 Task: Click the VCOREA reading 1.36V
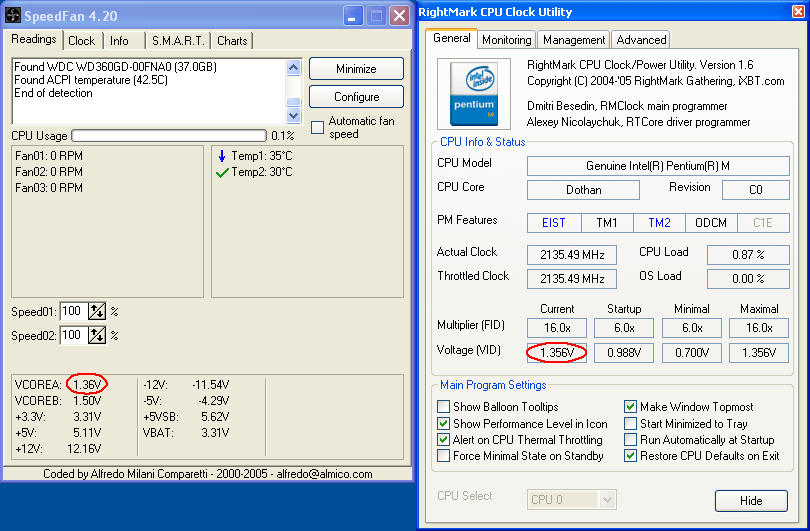[x=87, y=385]
